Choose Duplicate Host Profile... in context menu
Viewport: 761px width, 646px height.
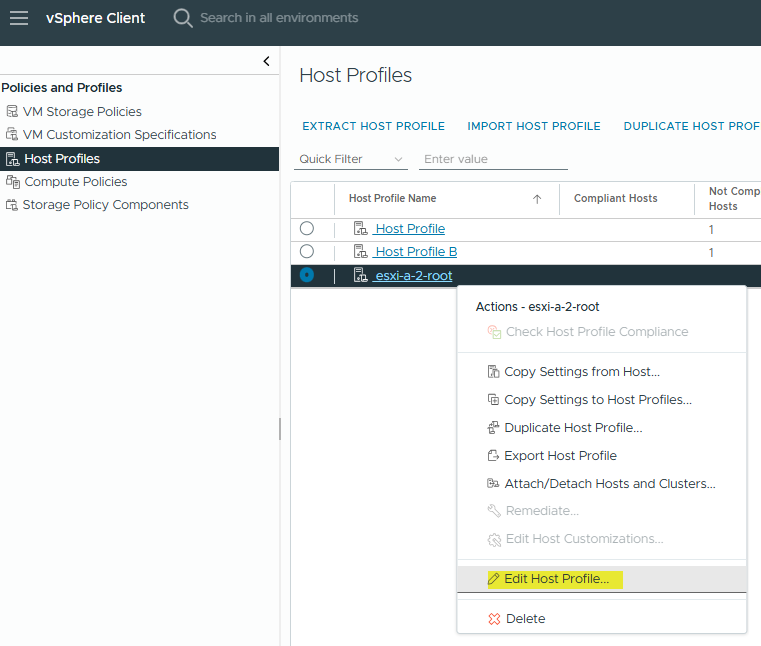602,428
